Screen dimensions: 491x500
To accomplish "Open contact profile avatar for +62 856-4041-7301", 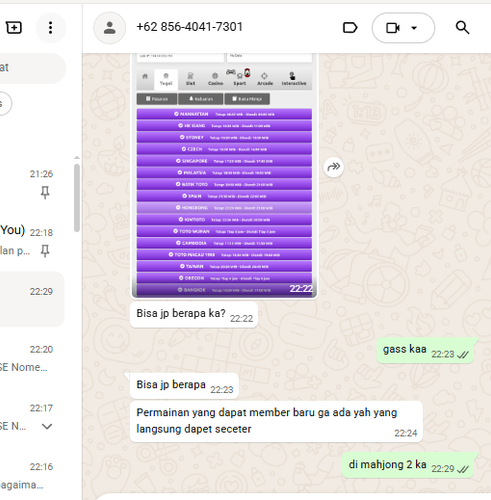I will tap(110, 28).
